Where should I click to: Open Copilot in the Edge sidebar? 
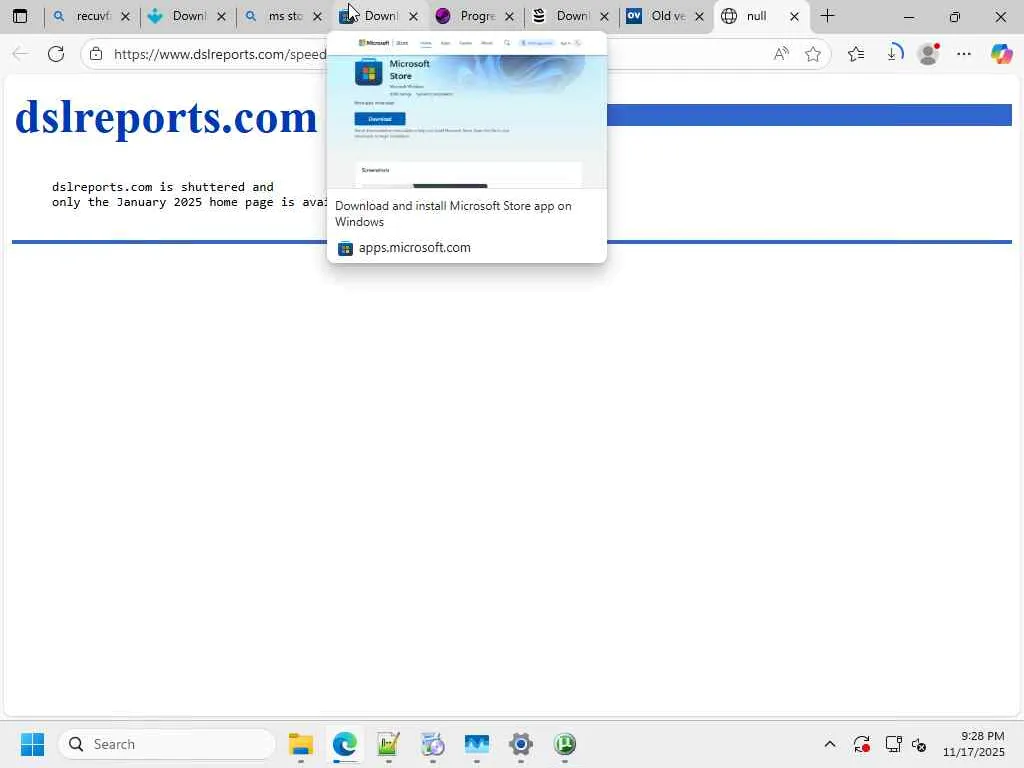click(1001, 54)
